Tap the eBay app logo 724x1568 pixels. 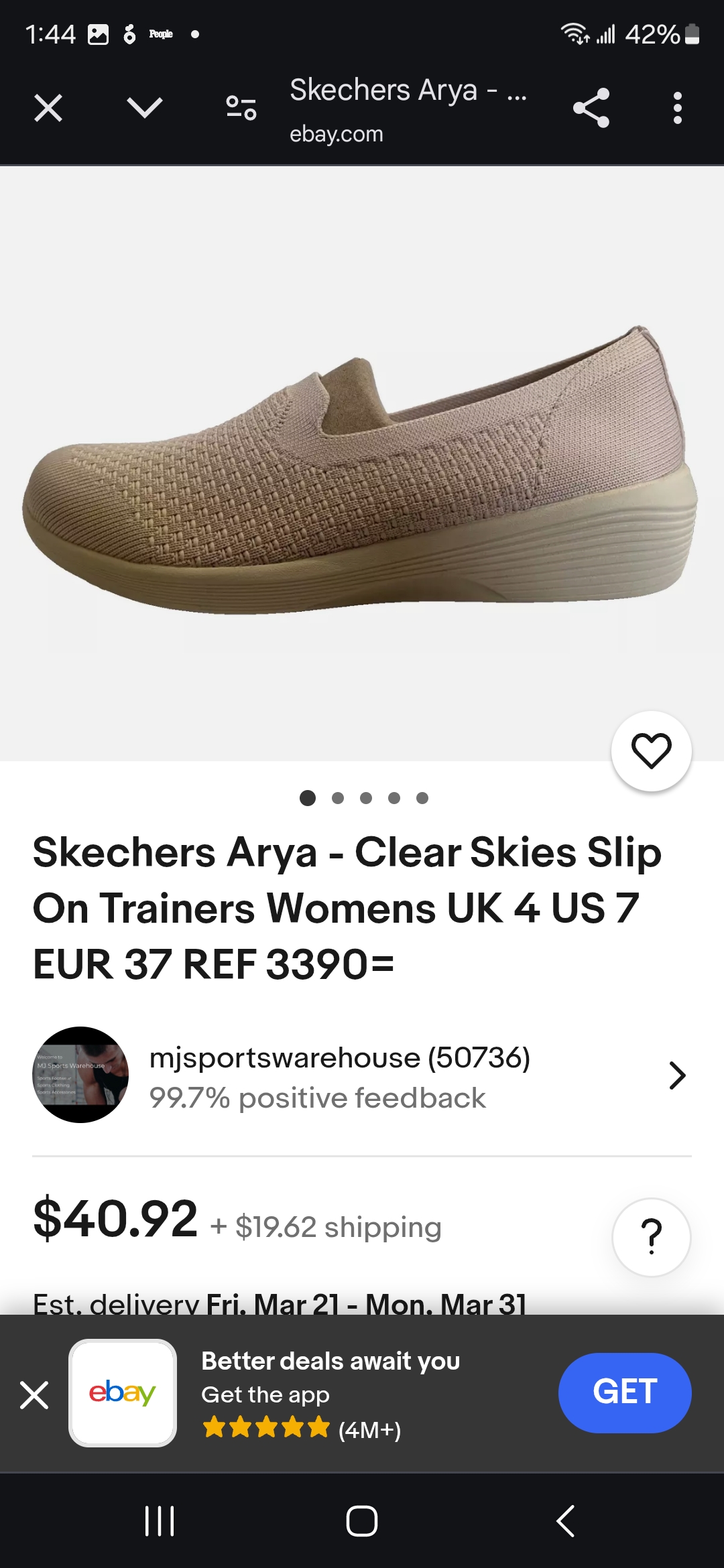(x=123, y=1393)
